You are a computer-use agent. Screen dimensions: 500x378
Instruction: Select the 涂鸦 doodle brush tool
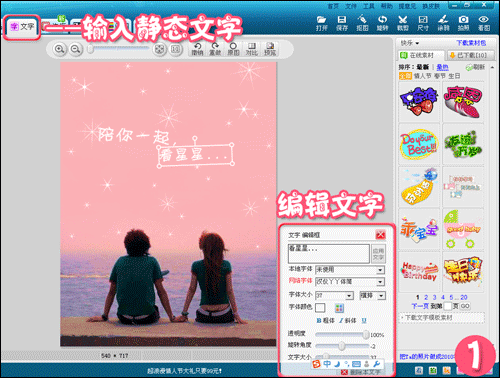pos(443,23)
